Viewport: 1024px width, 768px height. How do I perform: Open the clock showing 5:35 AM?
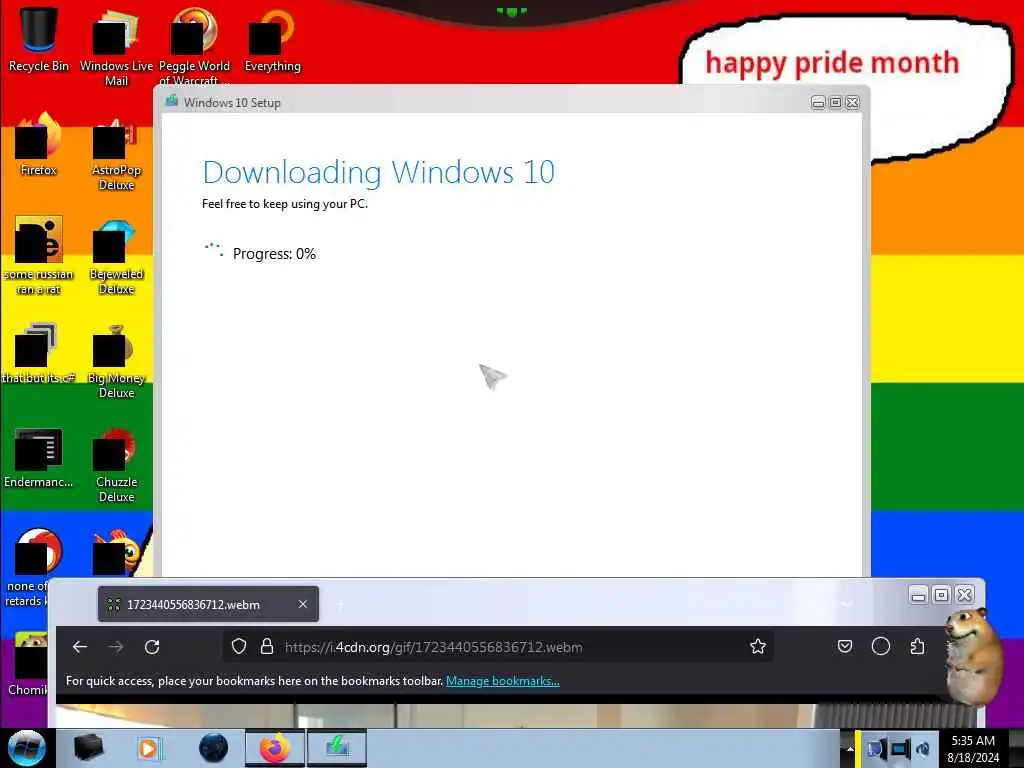[973, 749]
